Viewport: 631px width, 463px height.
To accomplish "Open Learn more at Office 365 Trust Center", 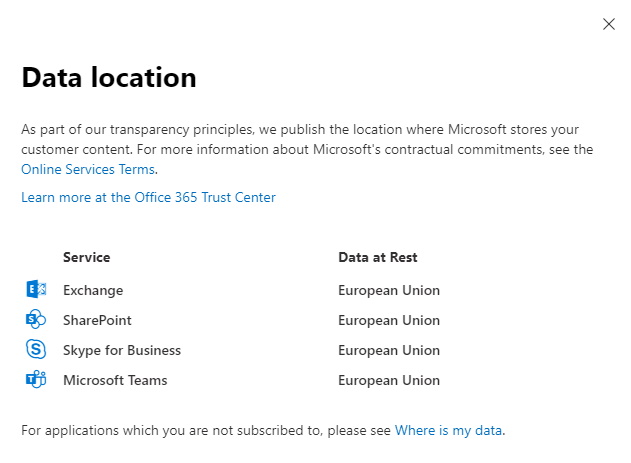I will tap(148, 198).
